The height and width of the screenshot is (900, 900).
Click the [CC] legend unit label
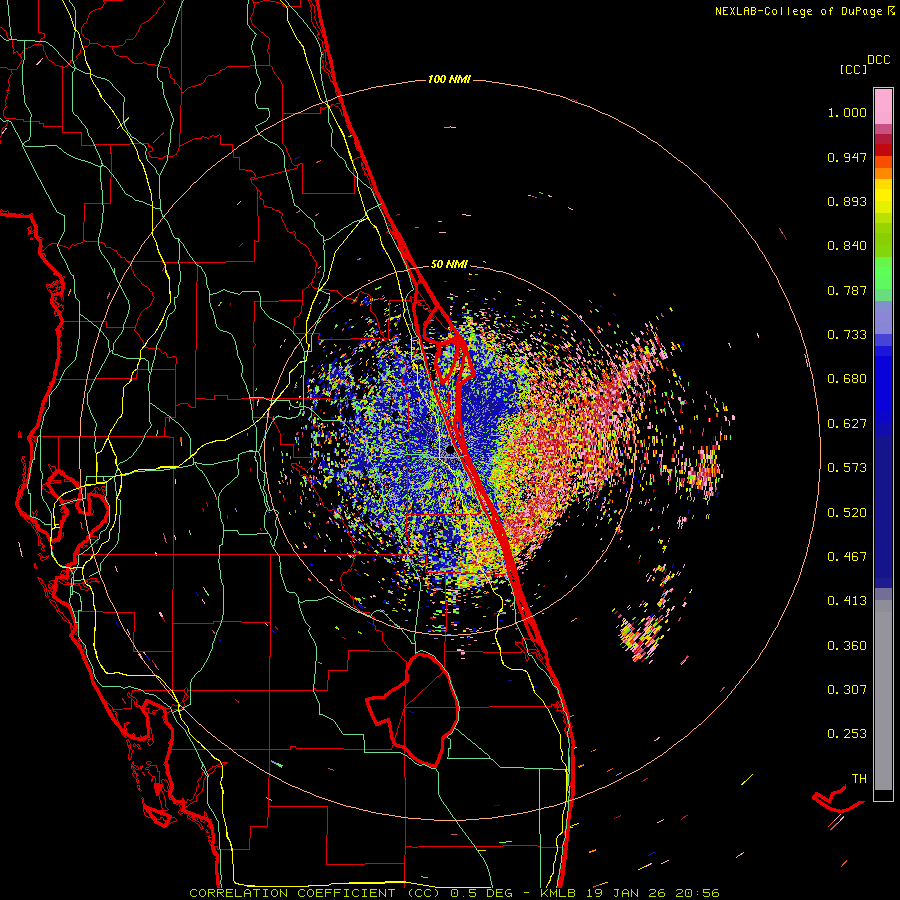pos(853,69)
